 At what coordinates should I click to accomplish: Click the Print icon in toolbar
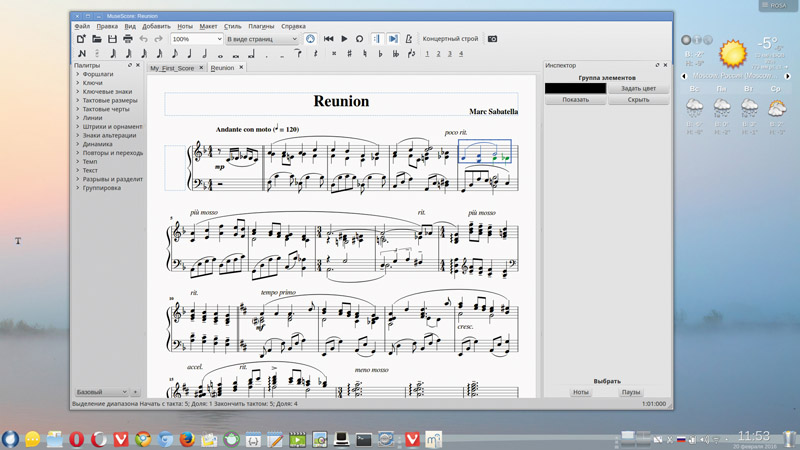click(x=128, y=39)
